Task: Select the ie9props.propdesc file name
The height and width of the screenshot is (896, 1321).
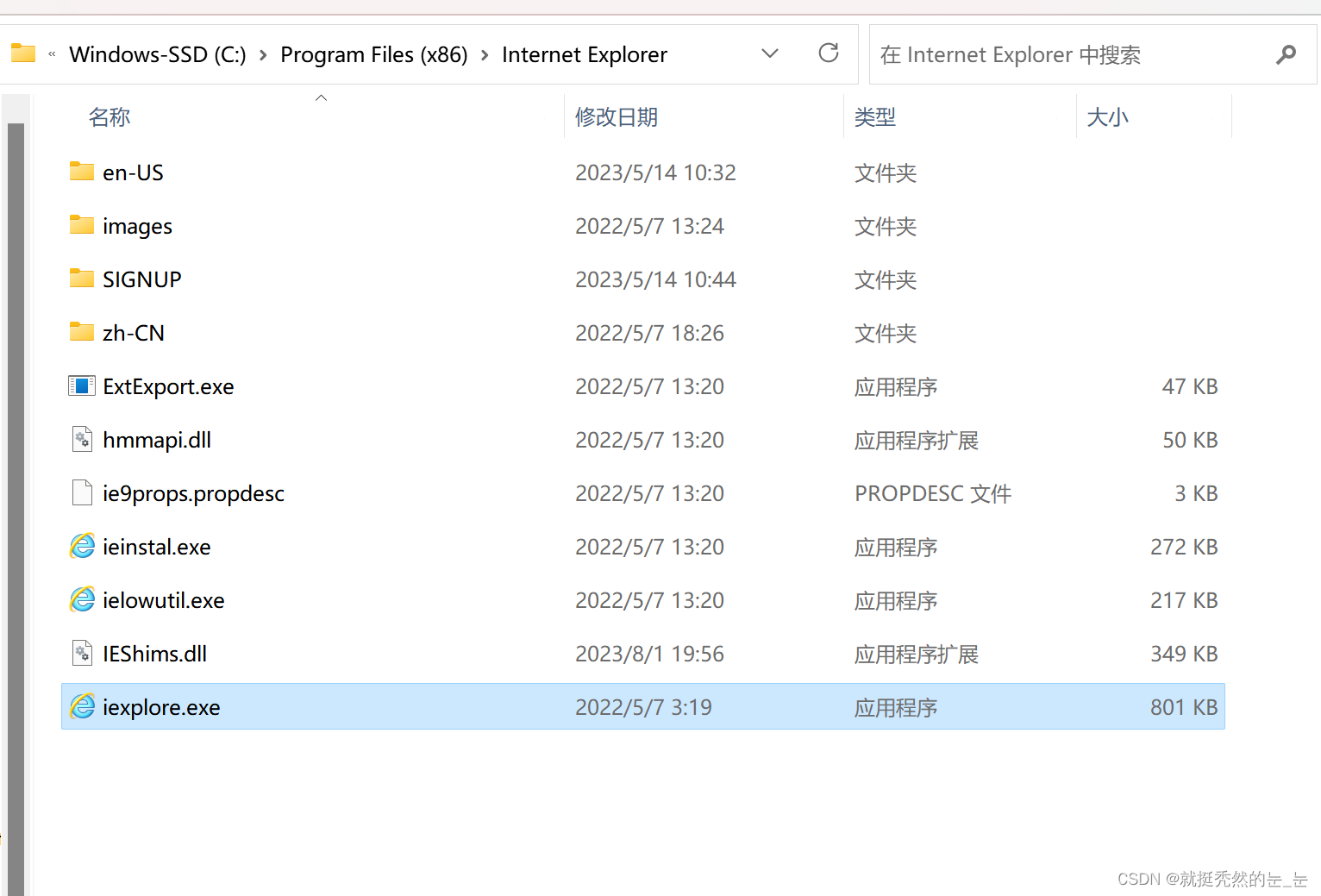Action: point(193,493)
